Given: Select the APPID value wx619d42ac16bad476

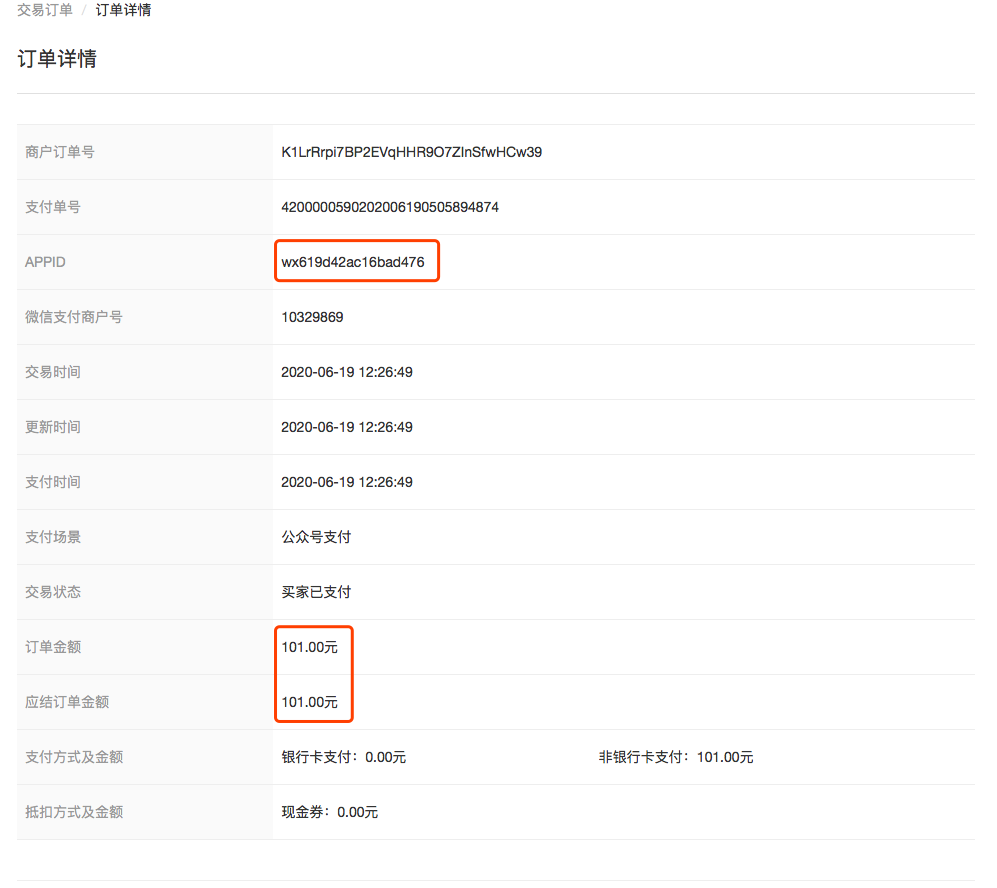Looking at the screenshot, I should (x=353, y=263).
